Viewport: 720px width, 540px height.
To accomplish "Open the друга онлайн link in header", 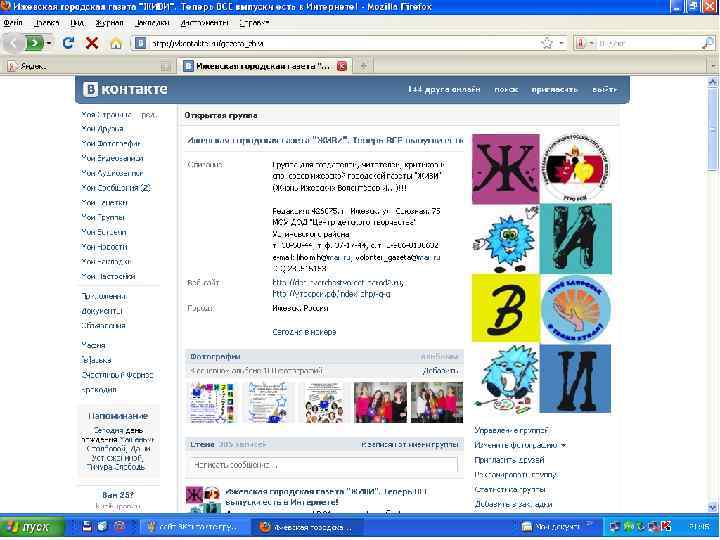I will click(444, 90).
